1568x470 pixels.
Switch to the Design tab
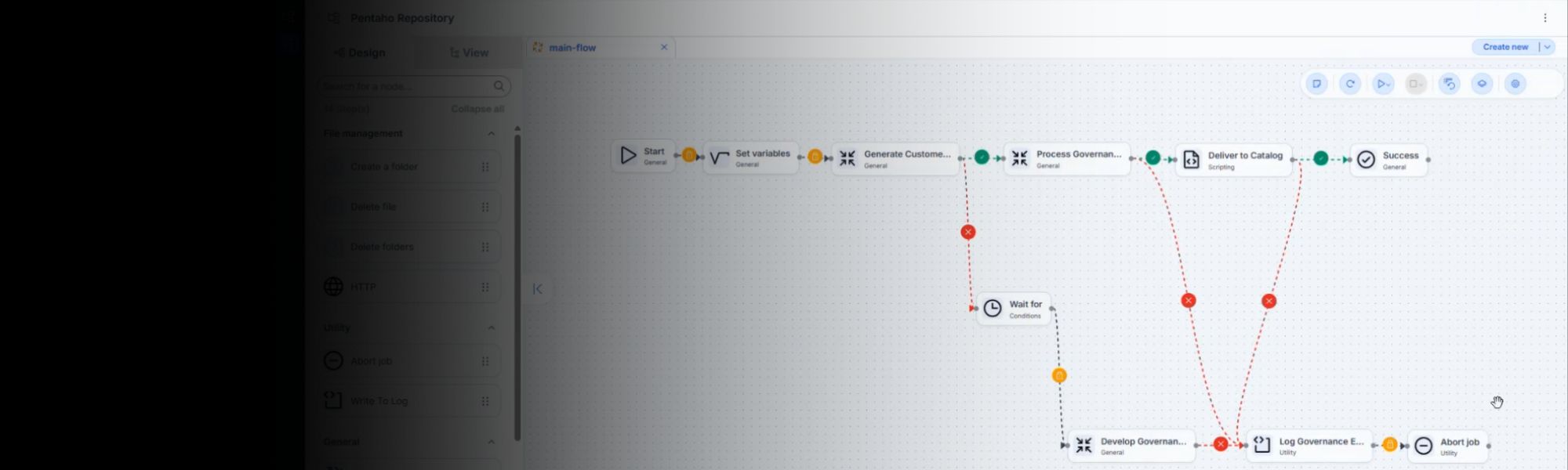click(x=361, y=52)
